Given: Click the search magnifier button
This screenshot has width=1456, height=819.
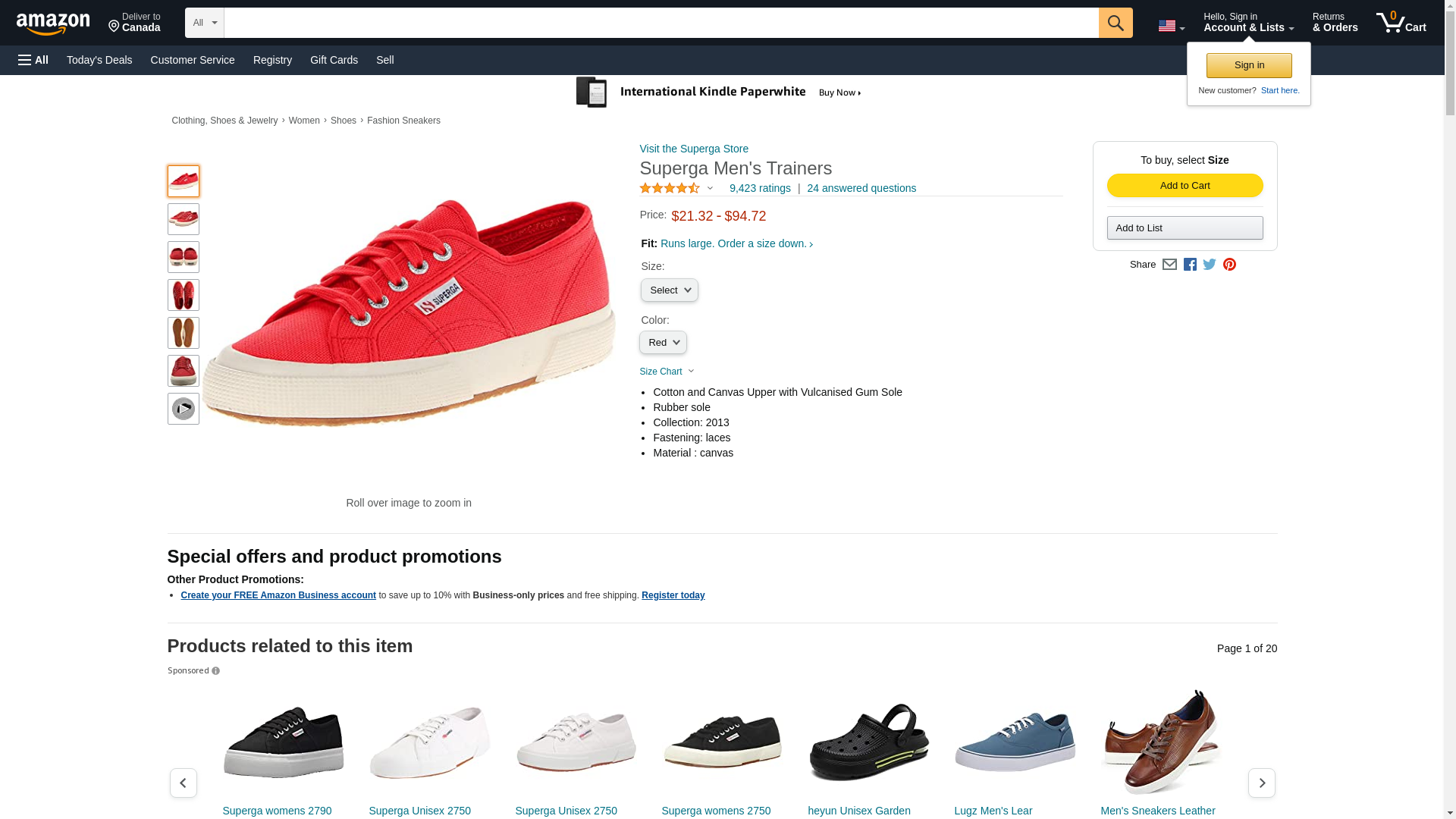Looking at the screenshot, I should click(1115, 23).
